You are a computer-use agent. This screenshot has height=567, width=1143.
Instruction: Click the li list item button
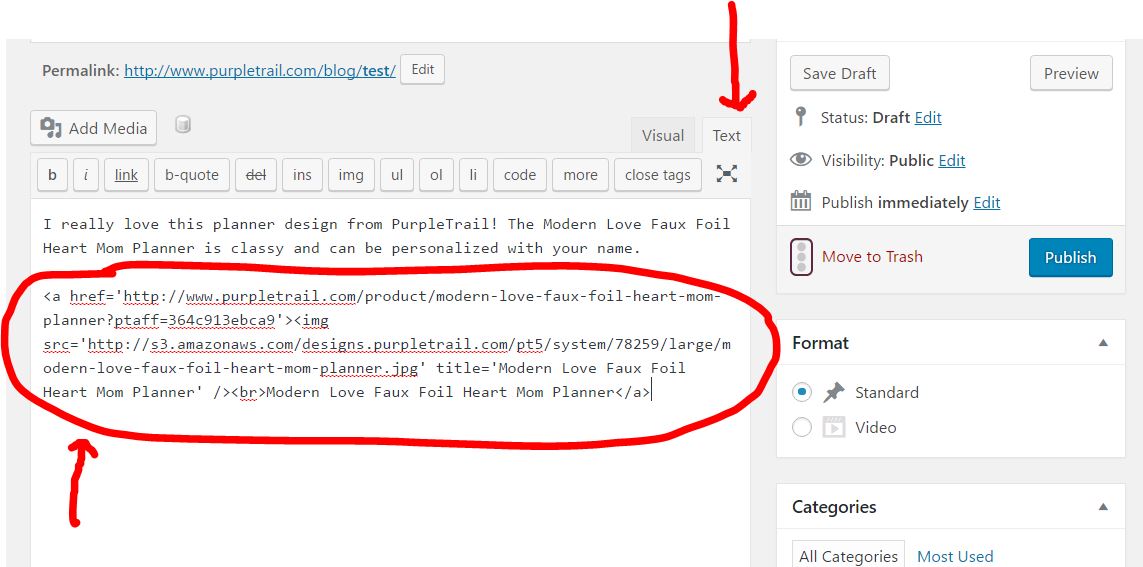[x=473, y=175]
